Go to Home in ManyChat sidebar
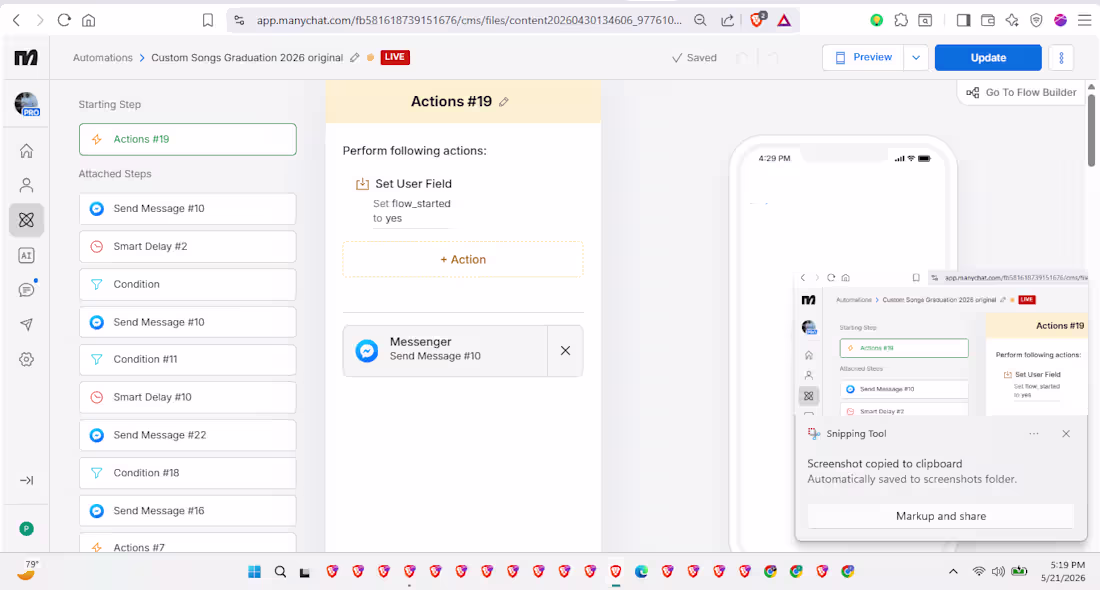 (x=26, y=151)
